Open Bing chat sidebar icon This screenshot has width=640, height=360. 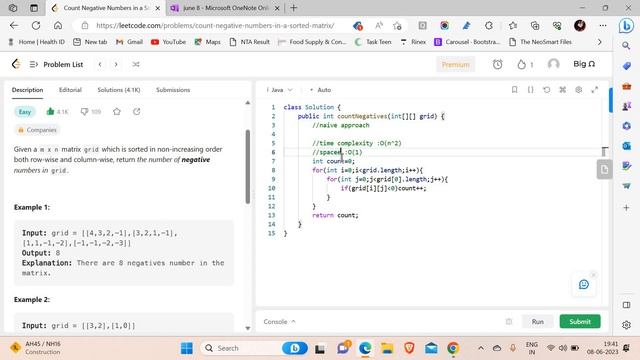point(626,26)
